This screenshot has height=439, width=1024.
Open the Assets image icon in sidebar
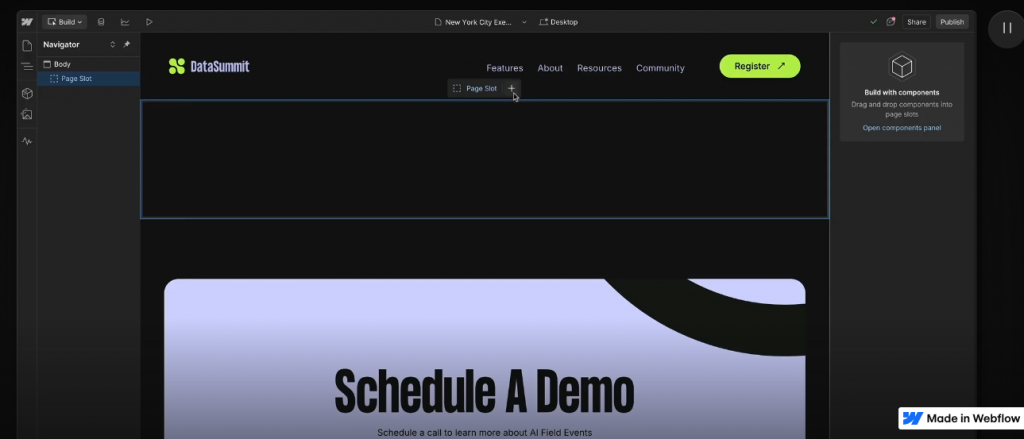(x=27, y=114)
